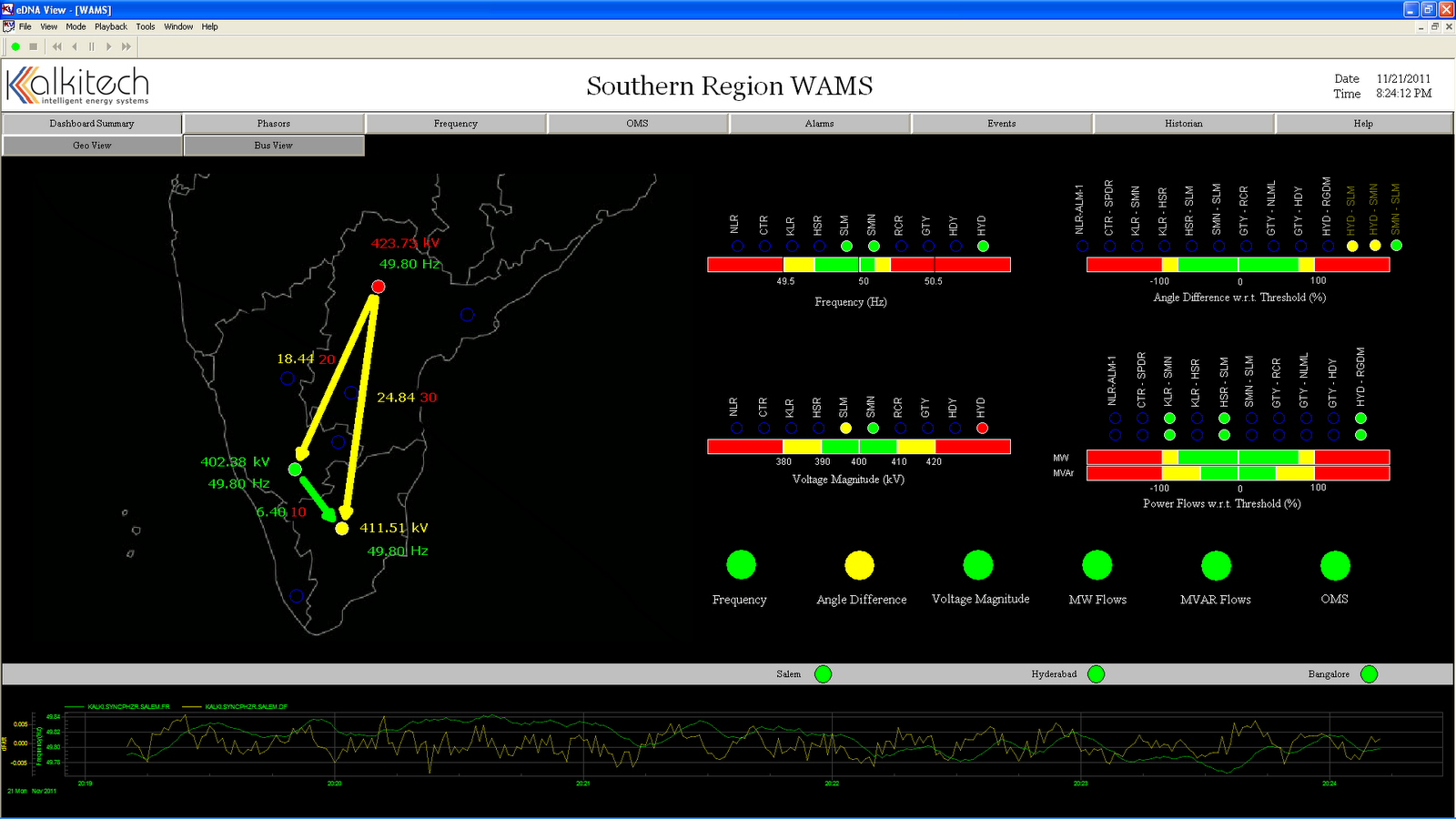The image size is (1456, 819).
Task: Step playback forward with the single arrow icon
Action: click(109, 46)
